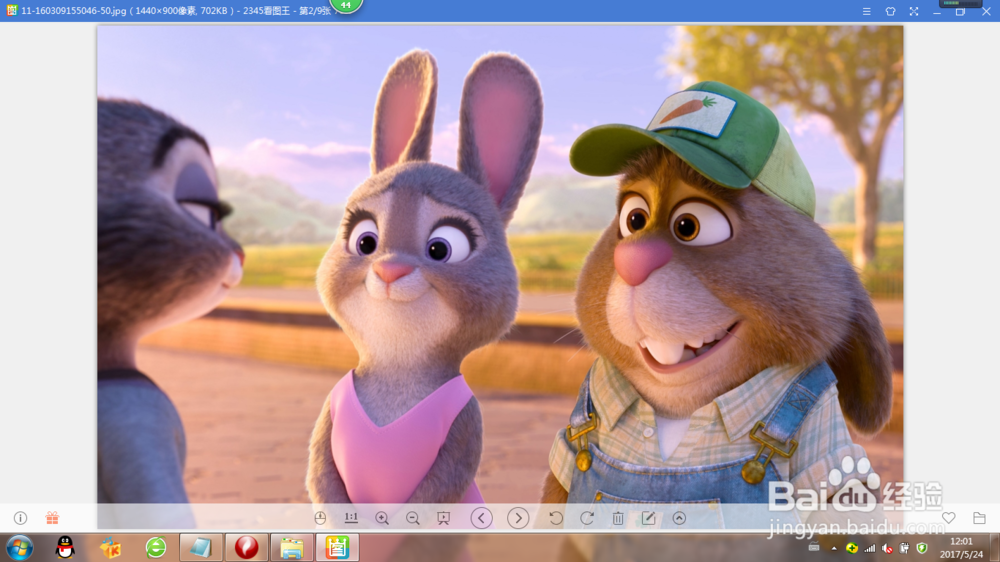Open the red round app in taskbar

(246, 547)
